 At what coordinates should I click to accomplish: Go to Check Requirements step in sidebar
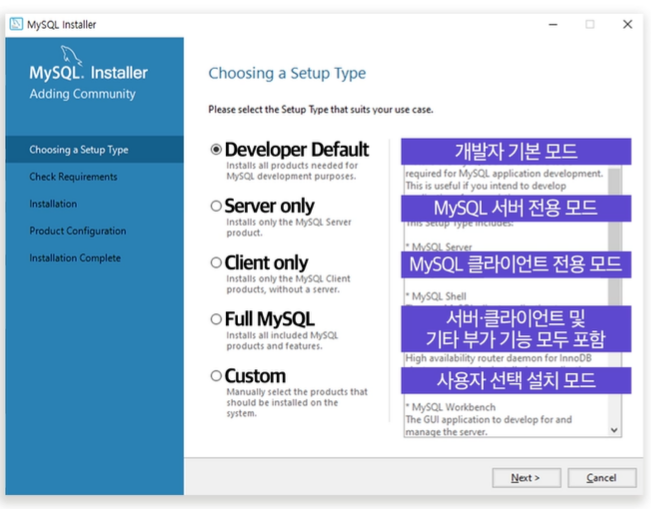(73, 177)
